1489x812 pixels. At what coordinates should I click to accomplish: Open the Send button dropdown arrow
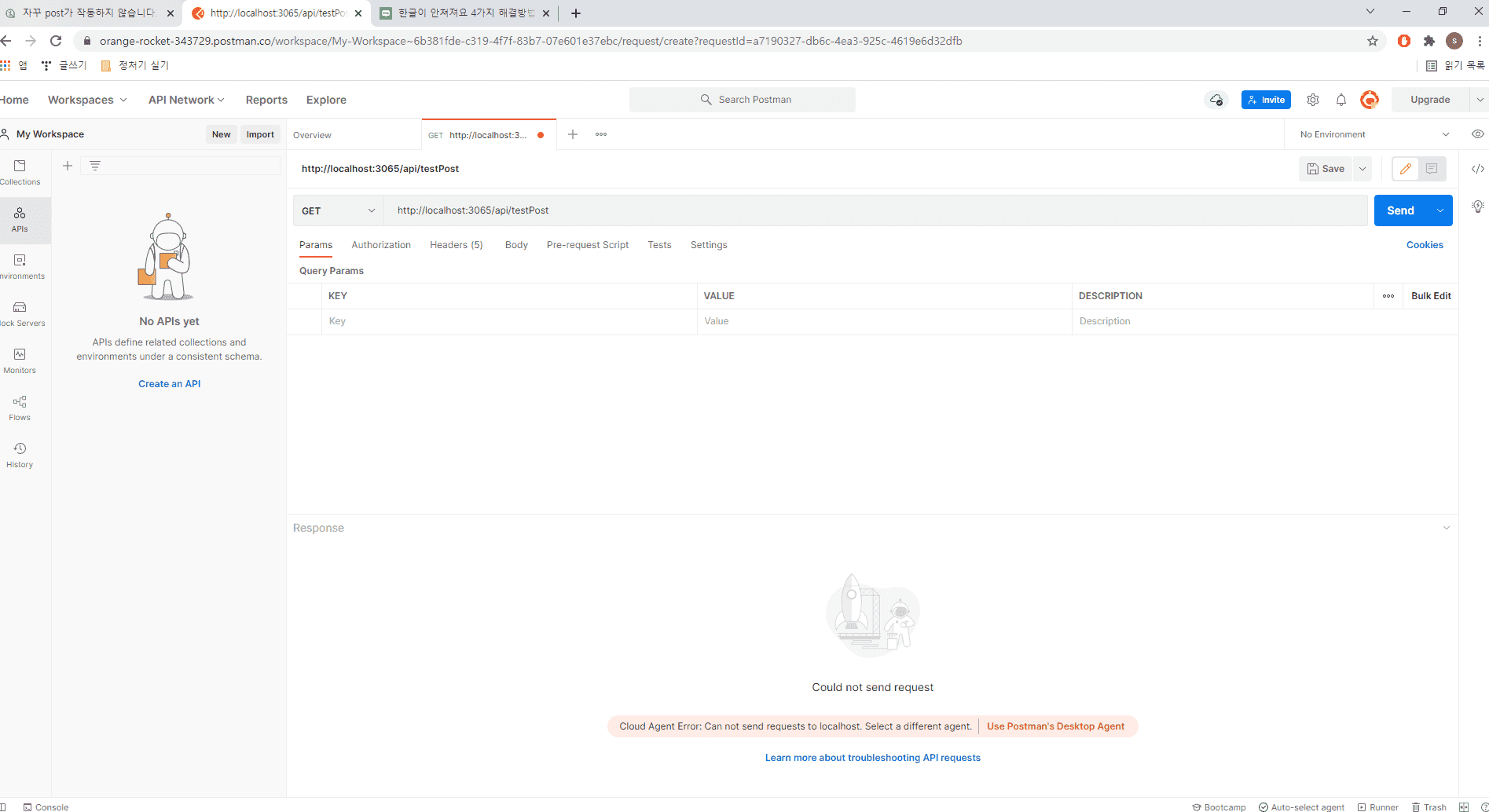coord(1440,210)
